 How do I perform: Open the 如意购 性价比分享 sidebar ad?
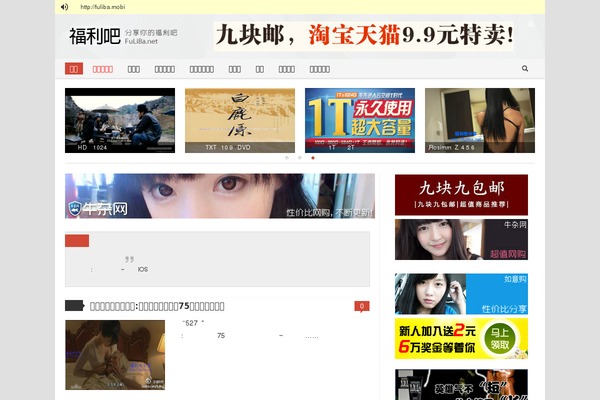click(461, 294)
